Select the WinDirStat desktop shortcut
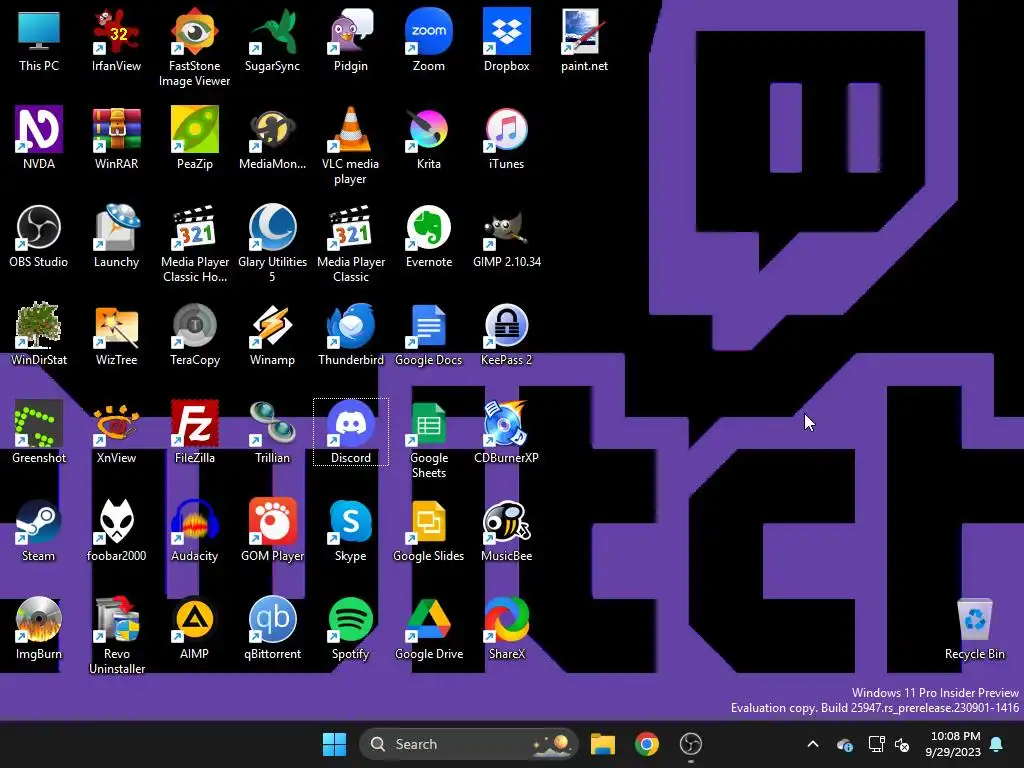 (x=39, y=334)
